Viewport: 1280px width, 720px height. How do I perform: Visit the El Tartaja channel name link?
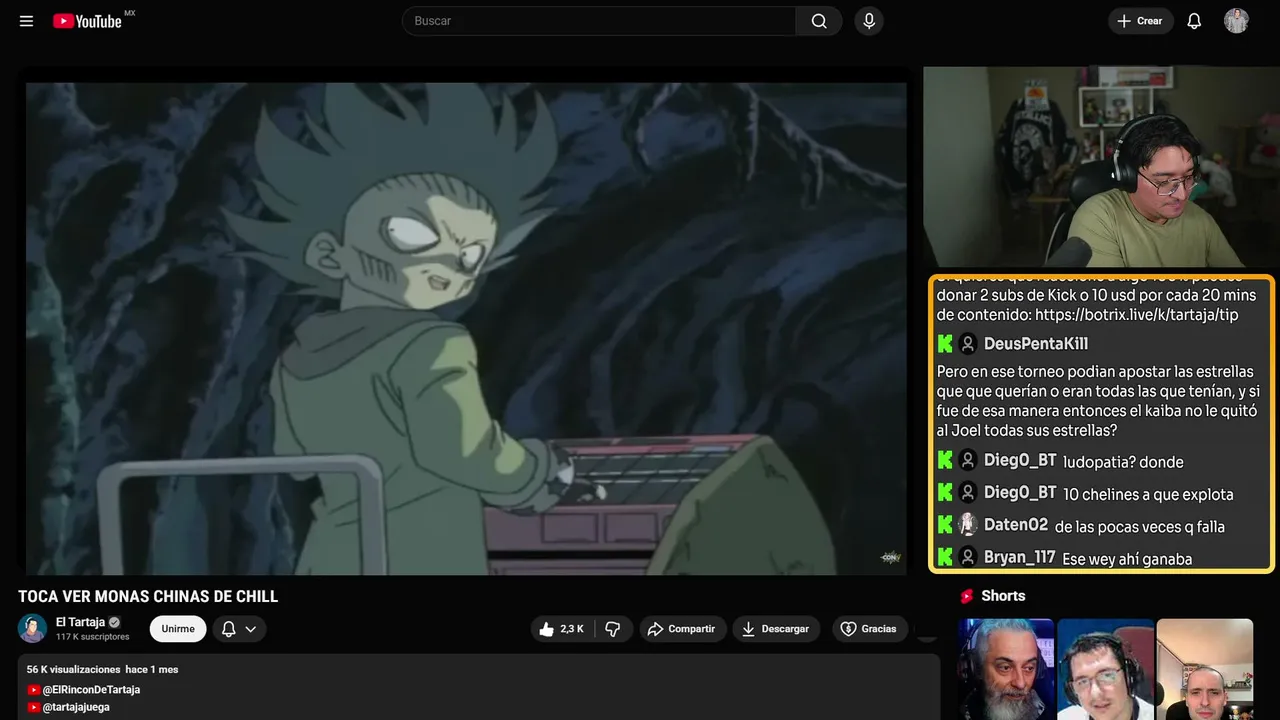[x=80, y=622]
